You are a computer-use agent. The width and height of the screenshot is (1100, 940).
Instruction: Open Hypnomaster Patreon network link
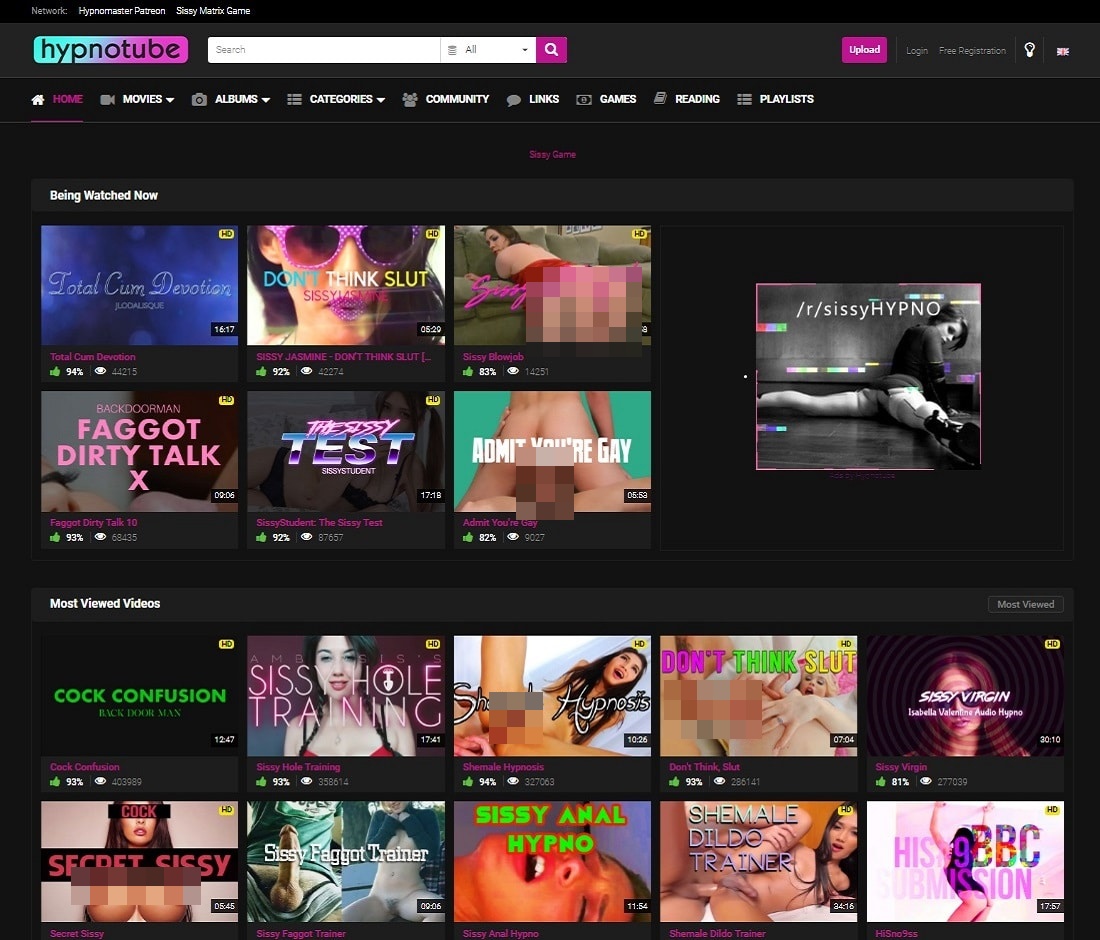pos(122,11)
